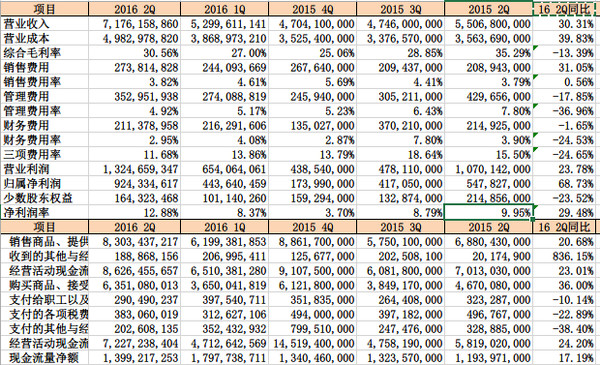Click the 16 2Q同比 header cell
Viewport: 600px width, 365px height.
(x=565, y=9)
